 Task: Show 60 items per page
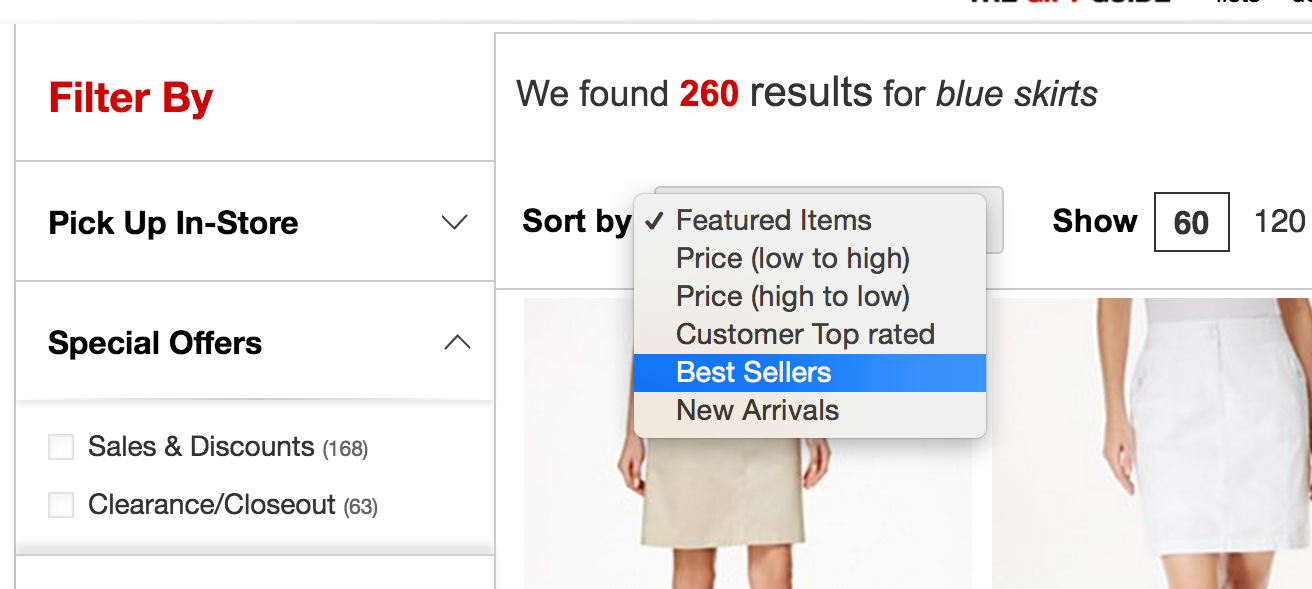coord(1191,222)
